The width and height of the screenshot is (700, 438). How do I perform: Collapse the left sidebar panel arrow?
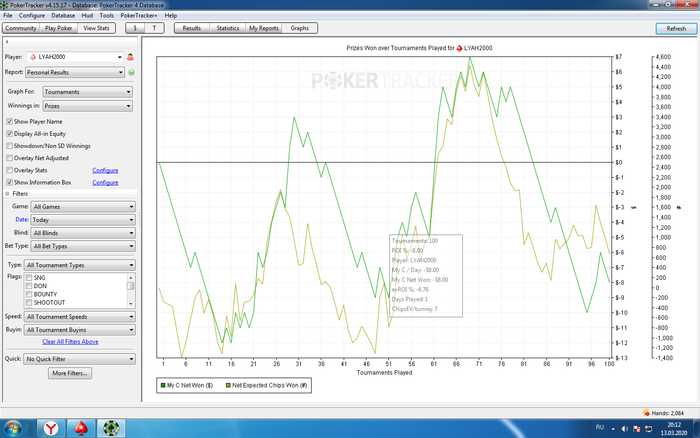pos(7,42)
